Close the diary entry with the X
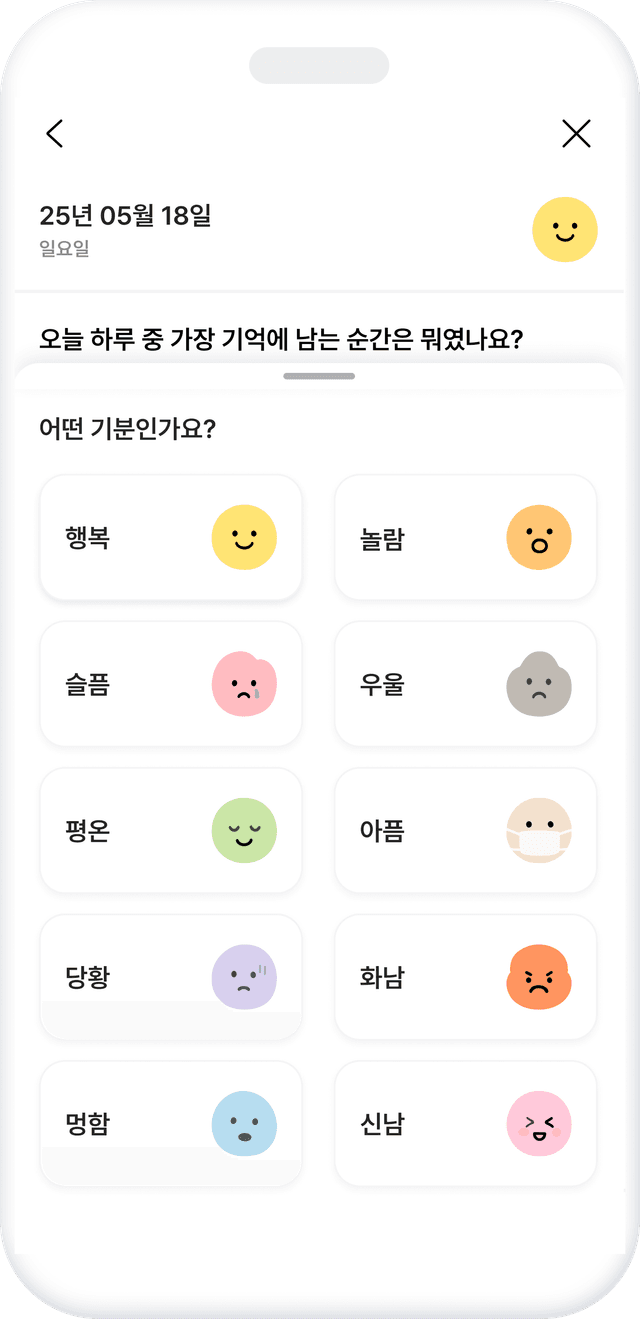Screen dimensions: 640x1319 (576, 133)
